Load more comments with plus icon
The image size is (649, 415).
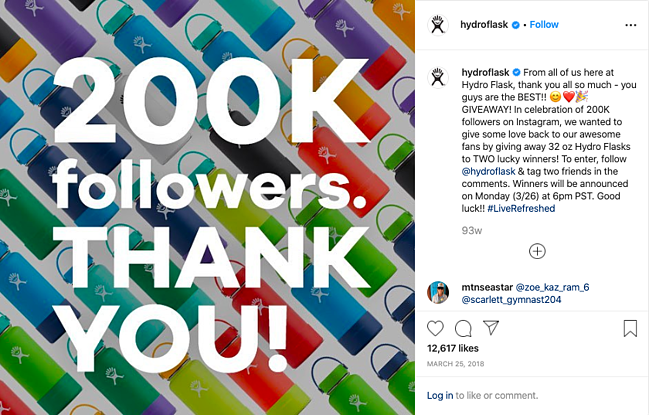(x=537, y=251)
